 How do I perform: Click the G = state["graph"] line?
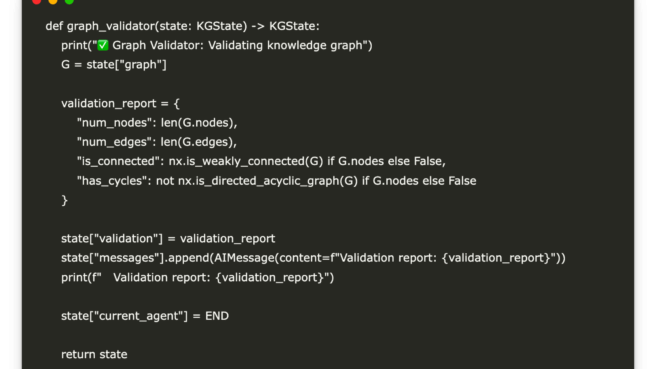coord(114,65)
